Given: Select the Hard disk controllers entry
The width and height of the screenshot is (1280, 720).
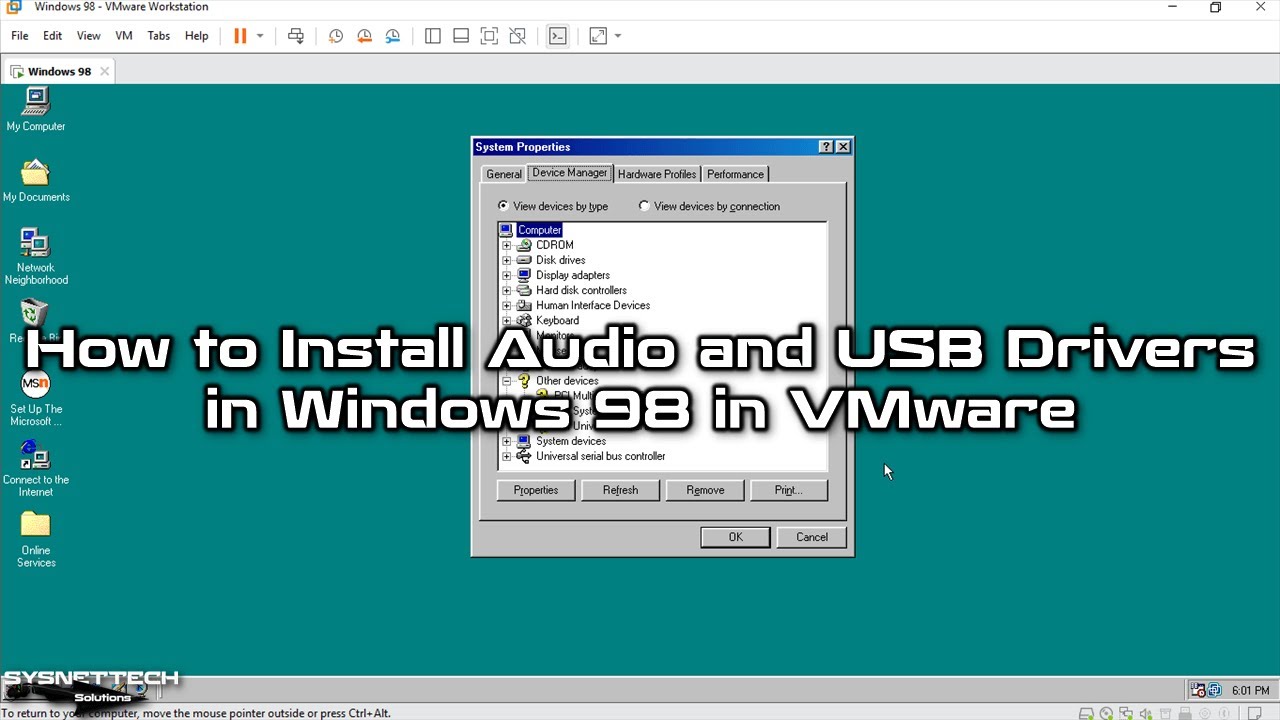Looking at the screenshot, I should click(581, 290).
